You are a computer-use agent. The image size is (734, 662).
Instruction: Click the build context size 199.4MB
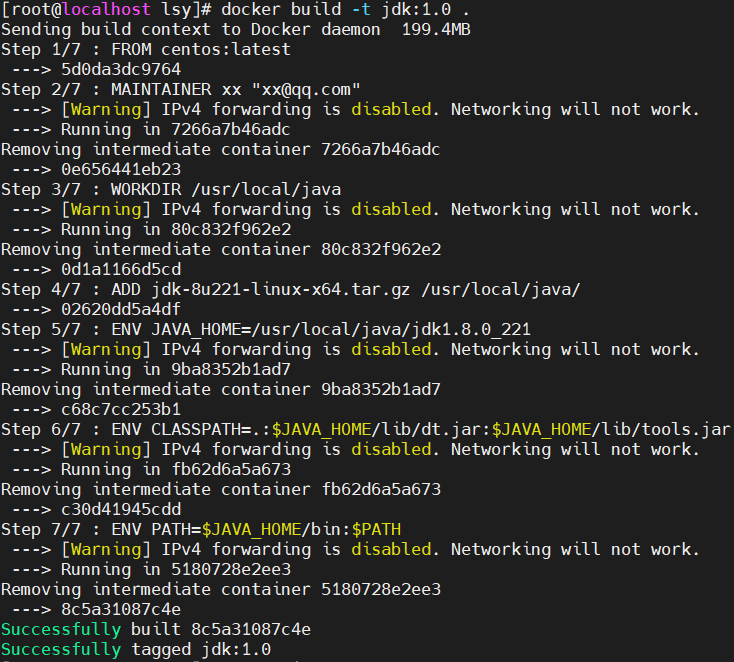(x=436, y=29)
